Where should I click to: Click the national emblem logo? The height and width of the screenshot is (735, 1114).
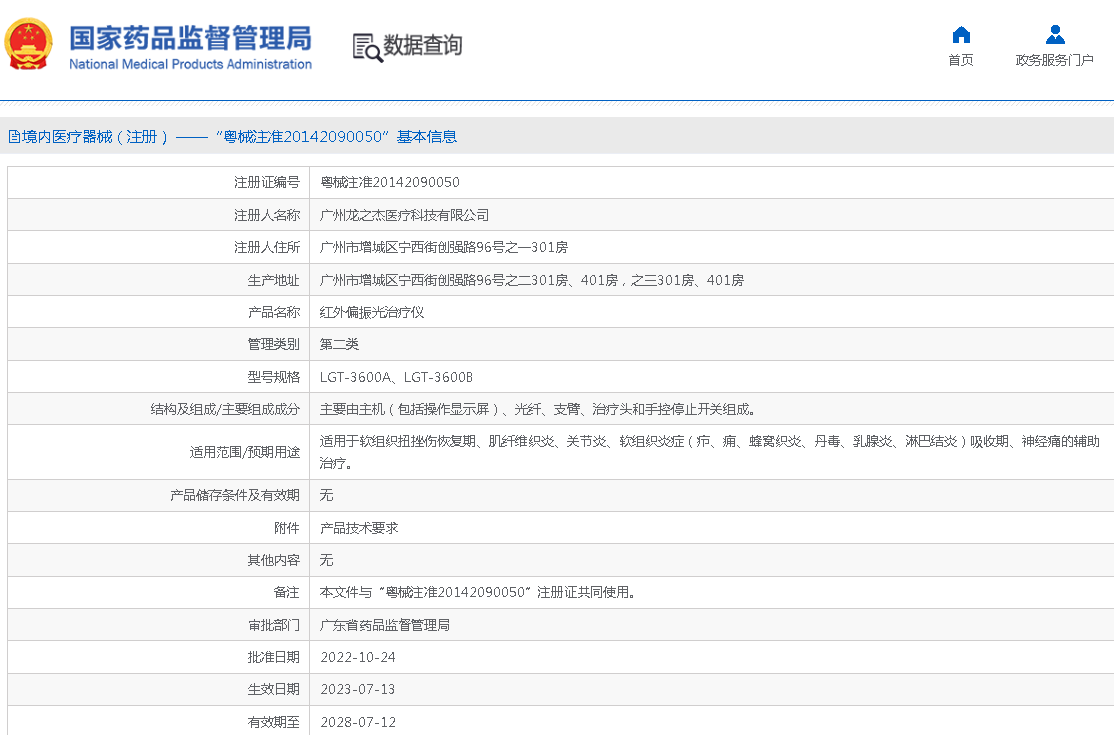click(29, 45)
